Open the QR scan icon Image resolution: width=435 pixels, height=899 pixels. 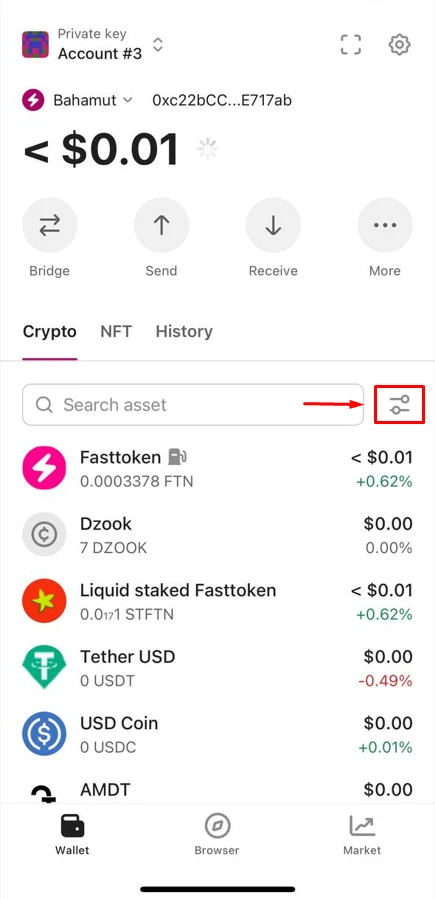point(351,45)
